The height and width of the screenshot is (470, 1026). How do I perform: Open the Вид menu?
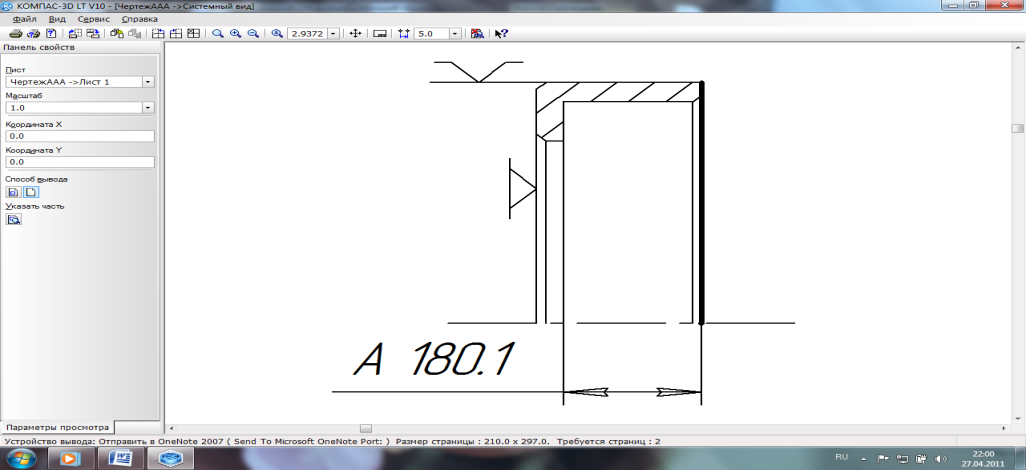tap(58, 19)
